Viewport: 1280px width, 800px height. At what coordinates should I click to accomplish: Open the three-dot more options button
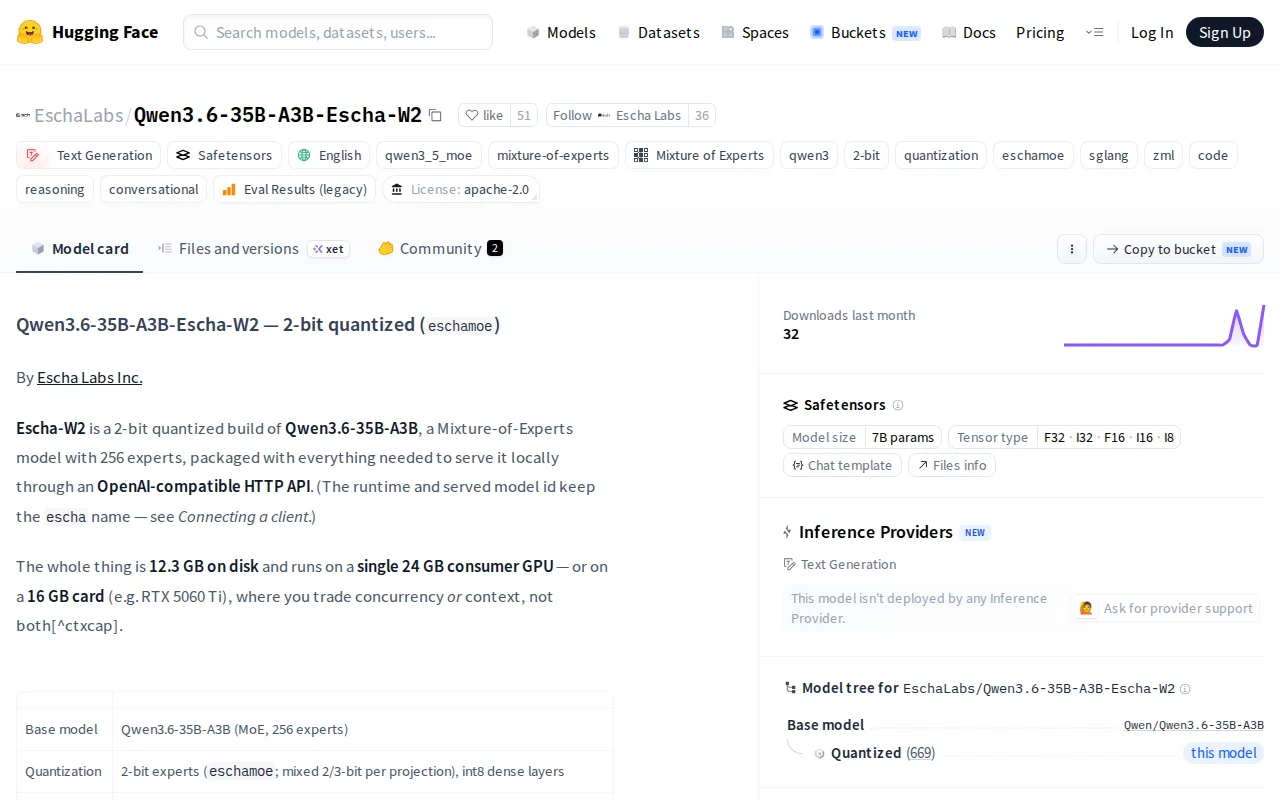1072,249
